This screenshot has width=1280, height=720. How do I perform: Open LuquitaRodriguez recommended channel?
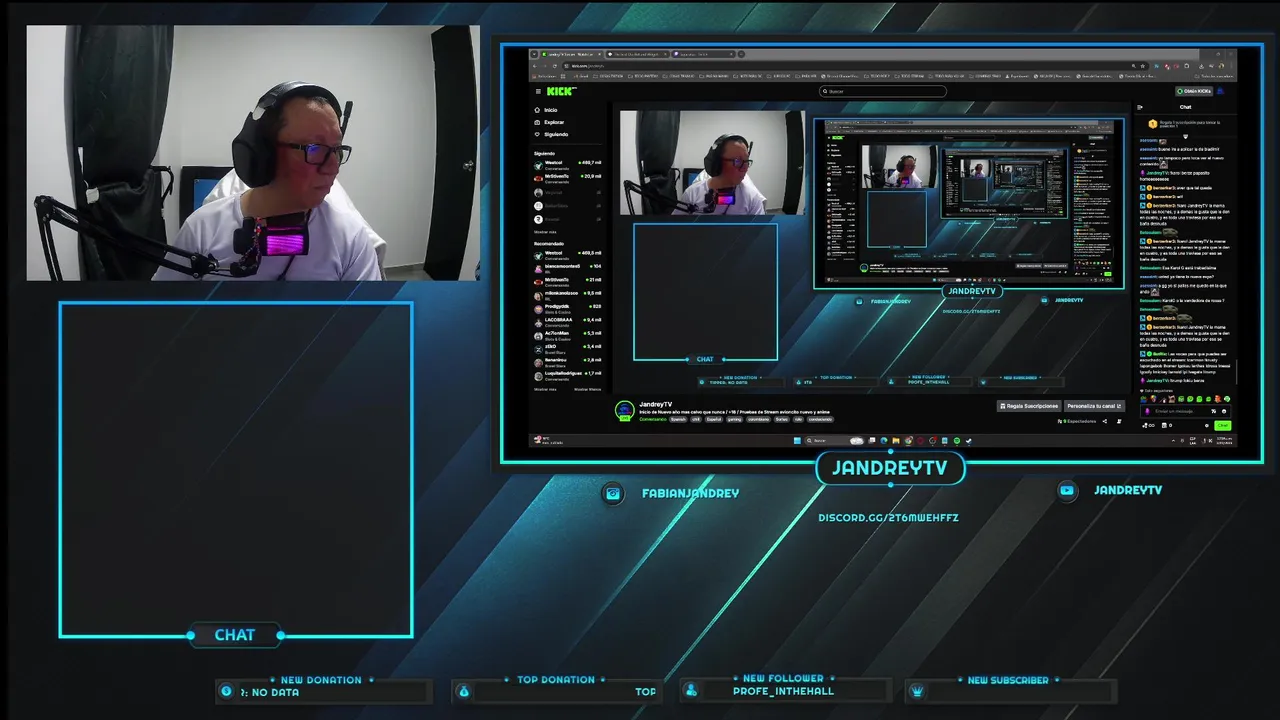pyautogui.click(x=568, y=376)
